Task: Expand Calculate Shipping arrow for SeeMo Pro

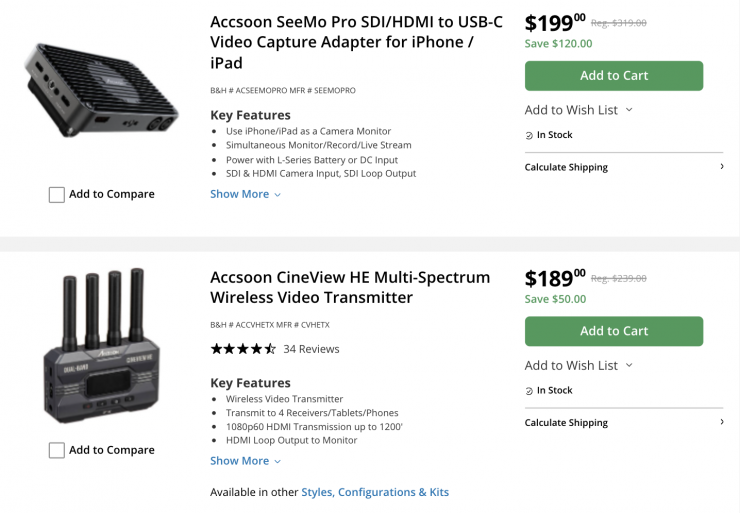Action: point(722,167)
